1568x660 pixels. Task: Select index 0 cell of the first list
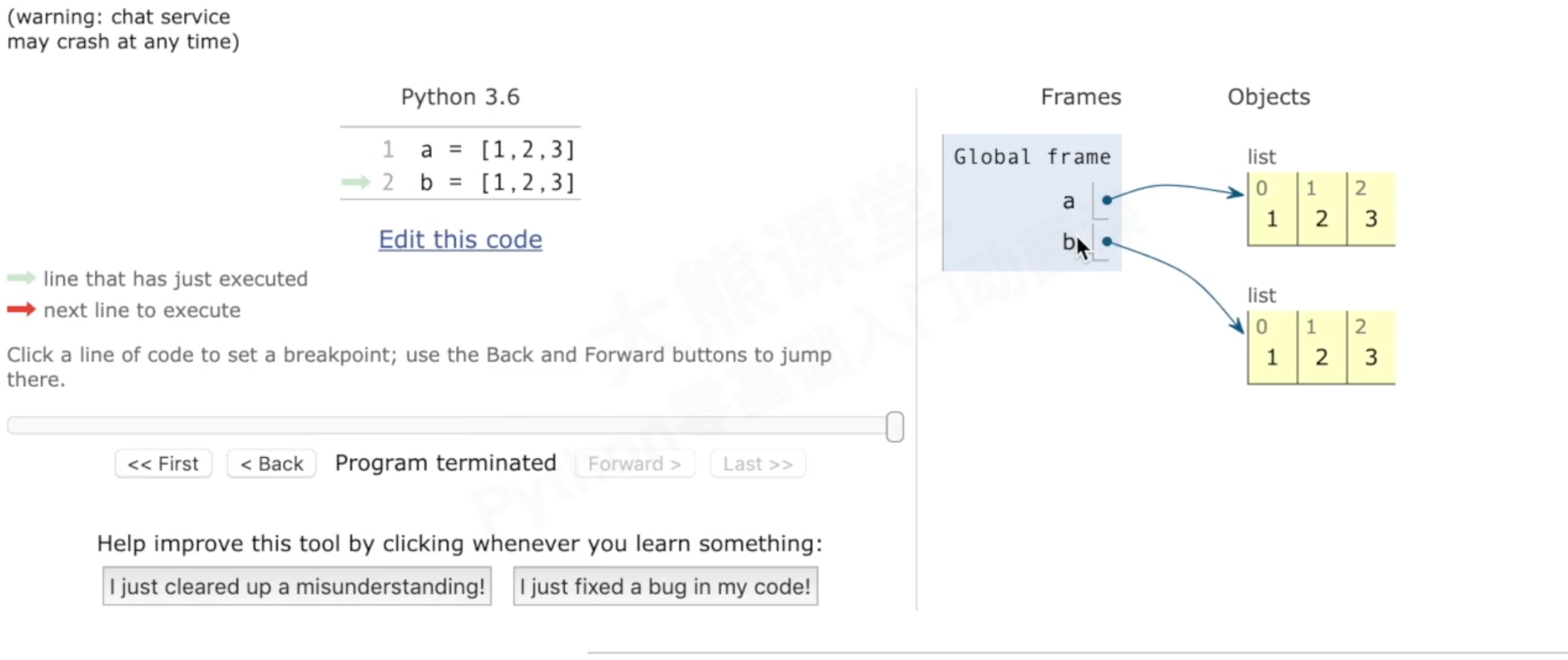[1272, 210]
